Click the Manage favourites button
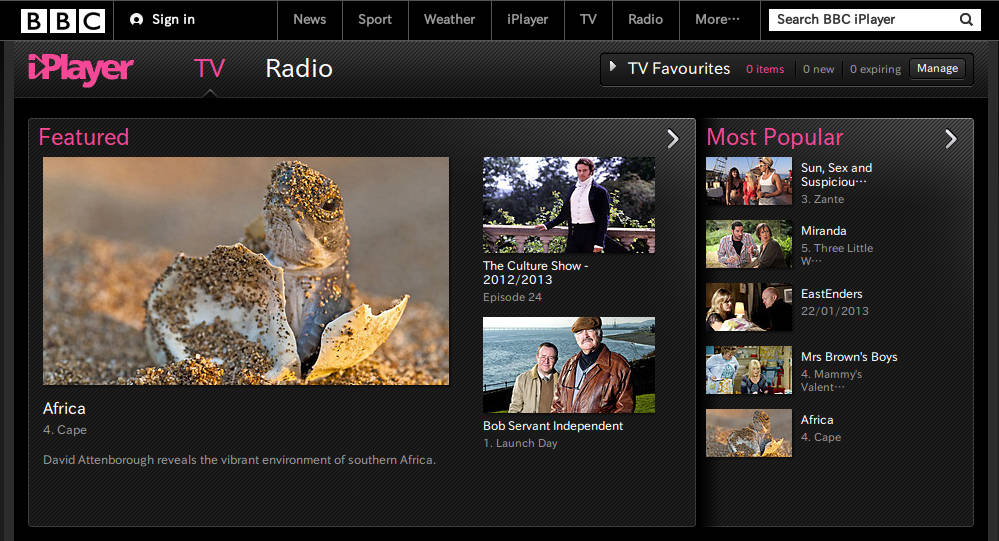This screenshot has width=999, height=541. click(937, 68)
